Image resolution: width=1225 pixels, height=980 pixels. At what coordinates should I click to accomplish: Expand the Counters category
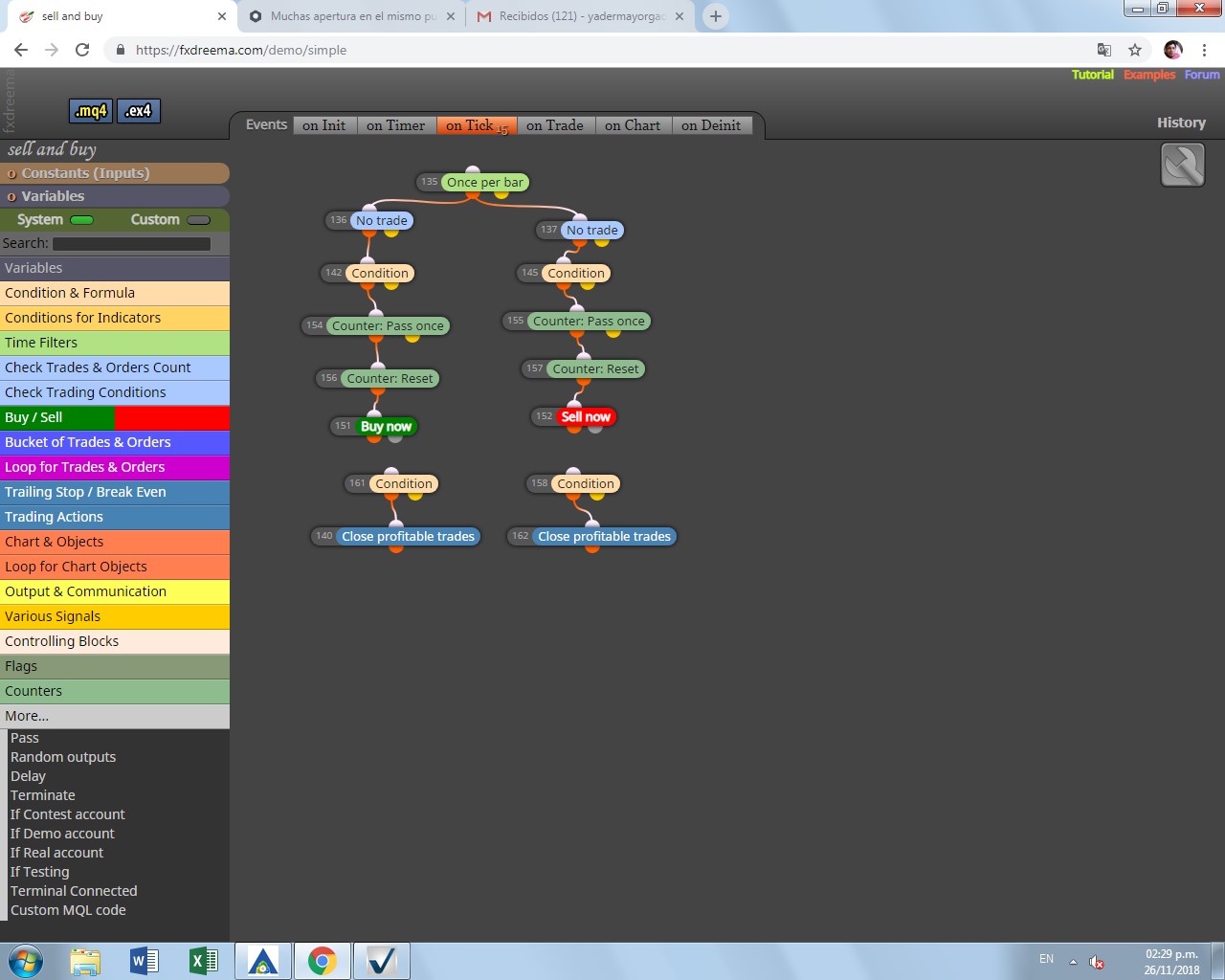115,691
